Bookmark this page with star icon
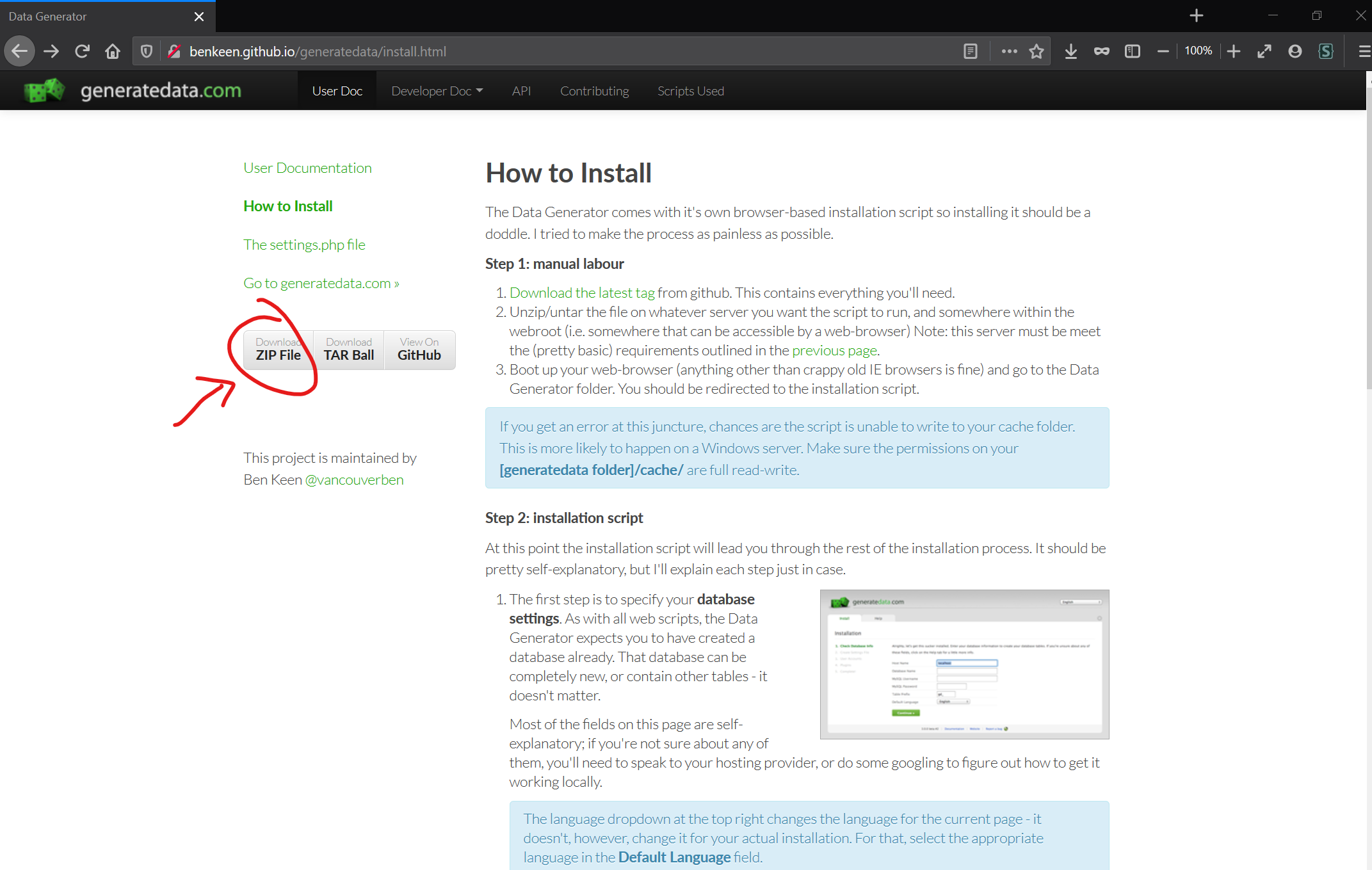 (1037, 51)
